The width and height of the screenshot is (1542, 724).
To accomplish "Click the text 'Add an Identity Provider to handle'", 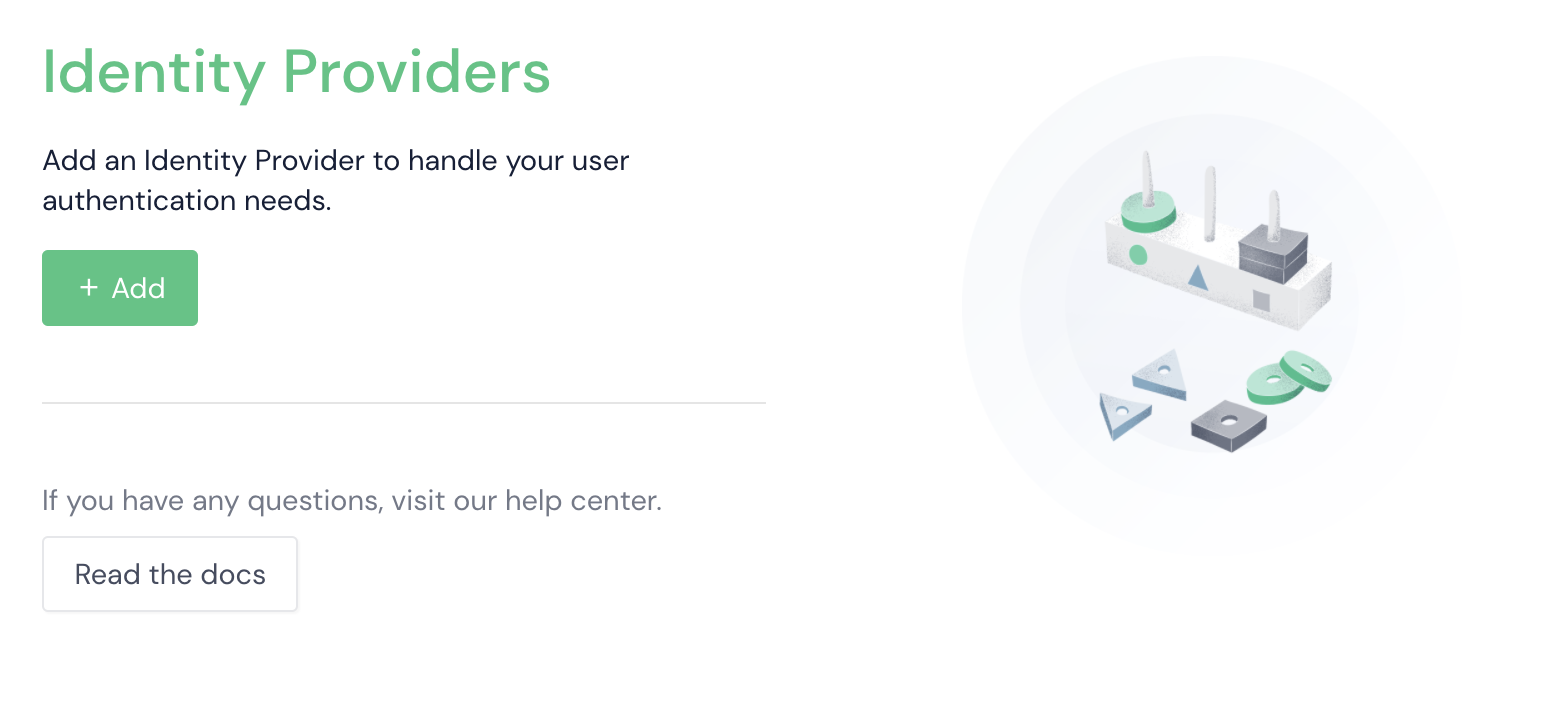I will pos(272,160).
